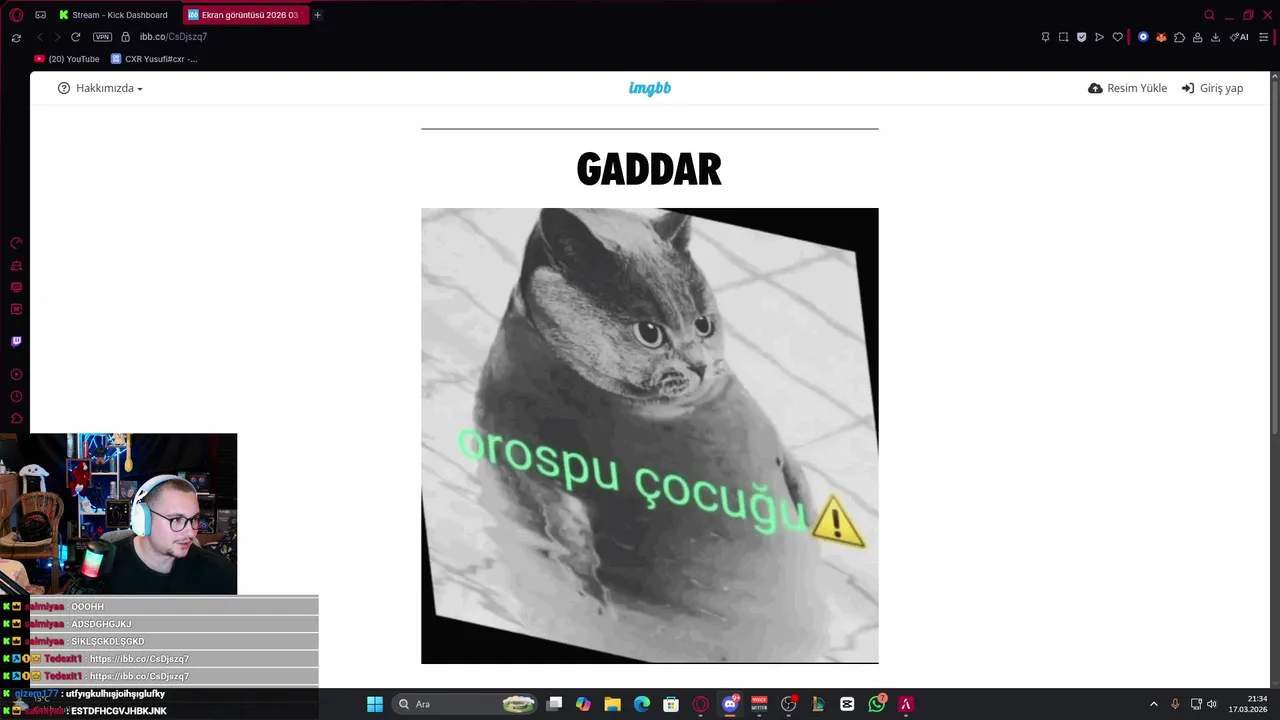This screenshot has width=1280, height=720.
Task: Open Microsoft Edge from taskbar
Action: tap(642, 704)
